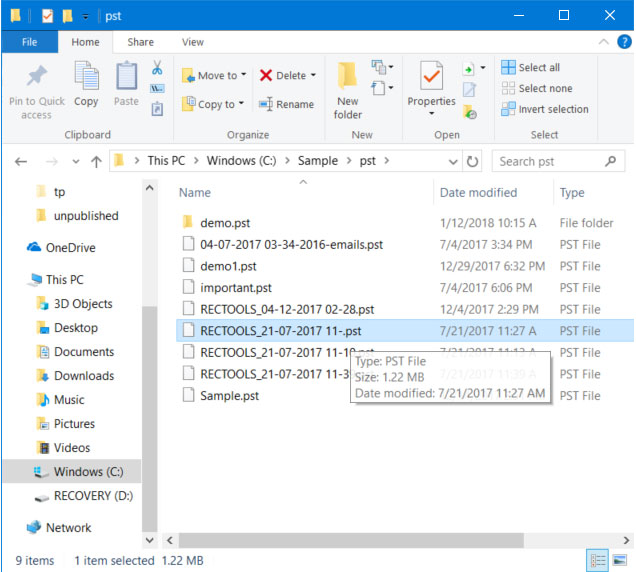Click the Copy icon in Clipboard group
The width and height of the screenshot is (636, 572).
tap(86, 76)
